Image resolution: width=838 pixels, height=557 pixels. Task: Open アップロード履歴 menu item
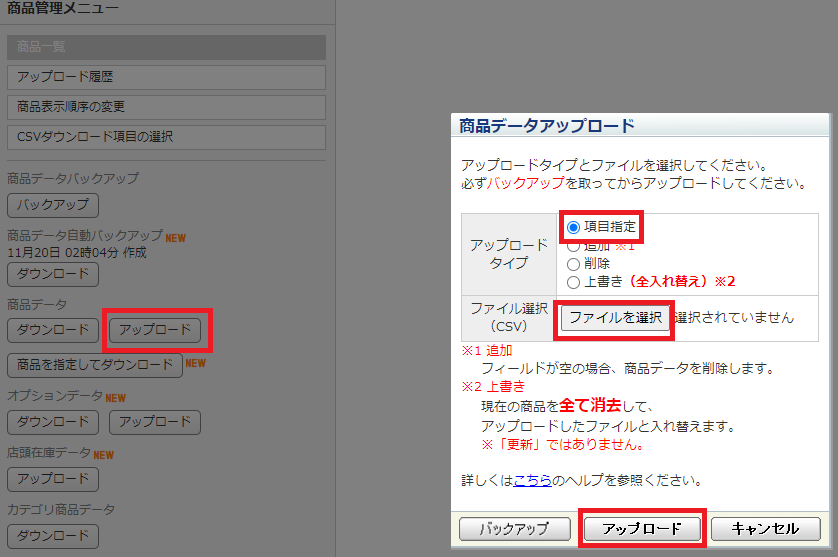(166, 77)
